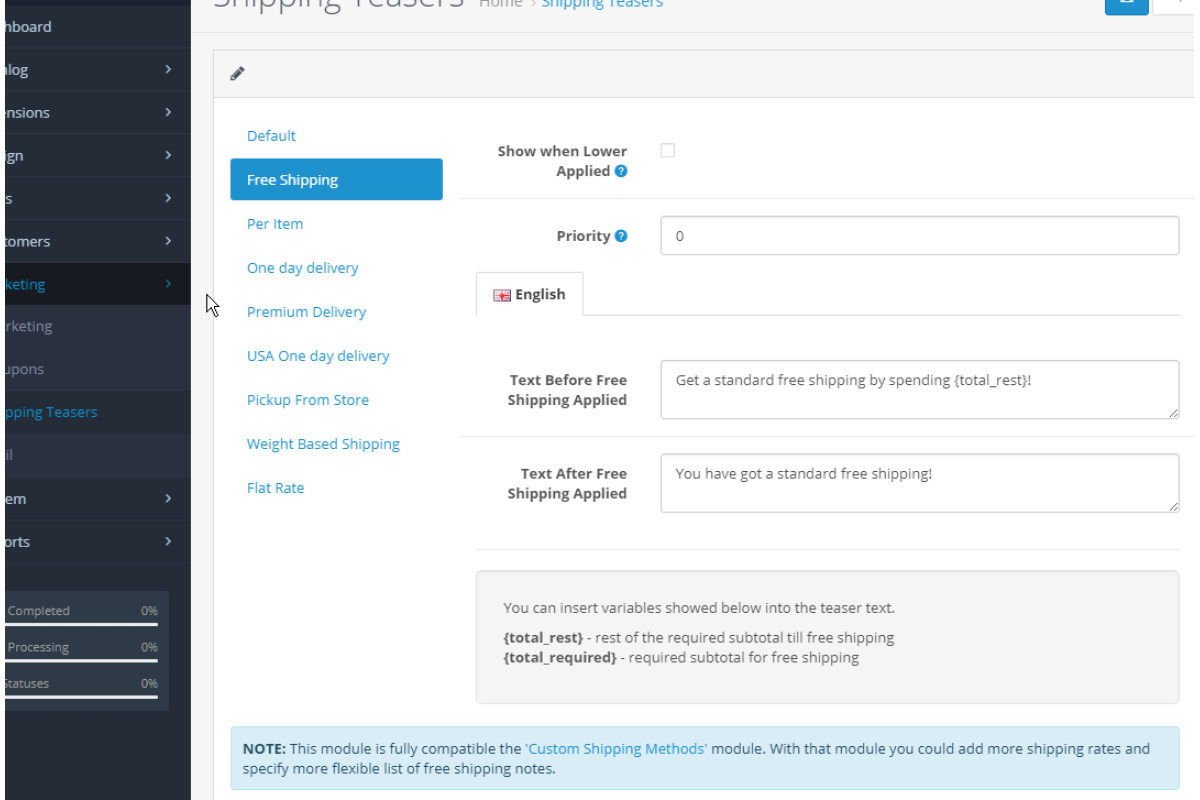Image resolution: width=1200 pixels, height=800 pixels.
Task: Click the help icon next to Priority
Action: (x=621, y=236)
